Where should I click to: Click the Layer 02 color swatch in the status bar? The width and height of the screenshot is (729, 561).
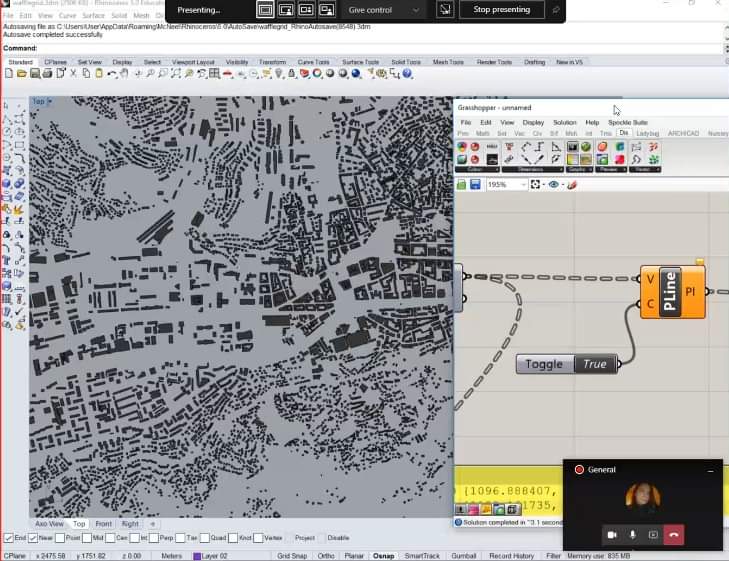[198, 555]
